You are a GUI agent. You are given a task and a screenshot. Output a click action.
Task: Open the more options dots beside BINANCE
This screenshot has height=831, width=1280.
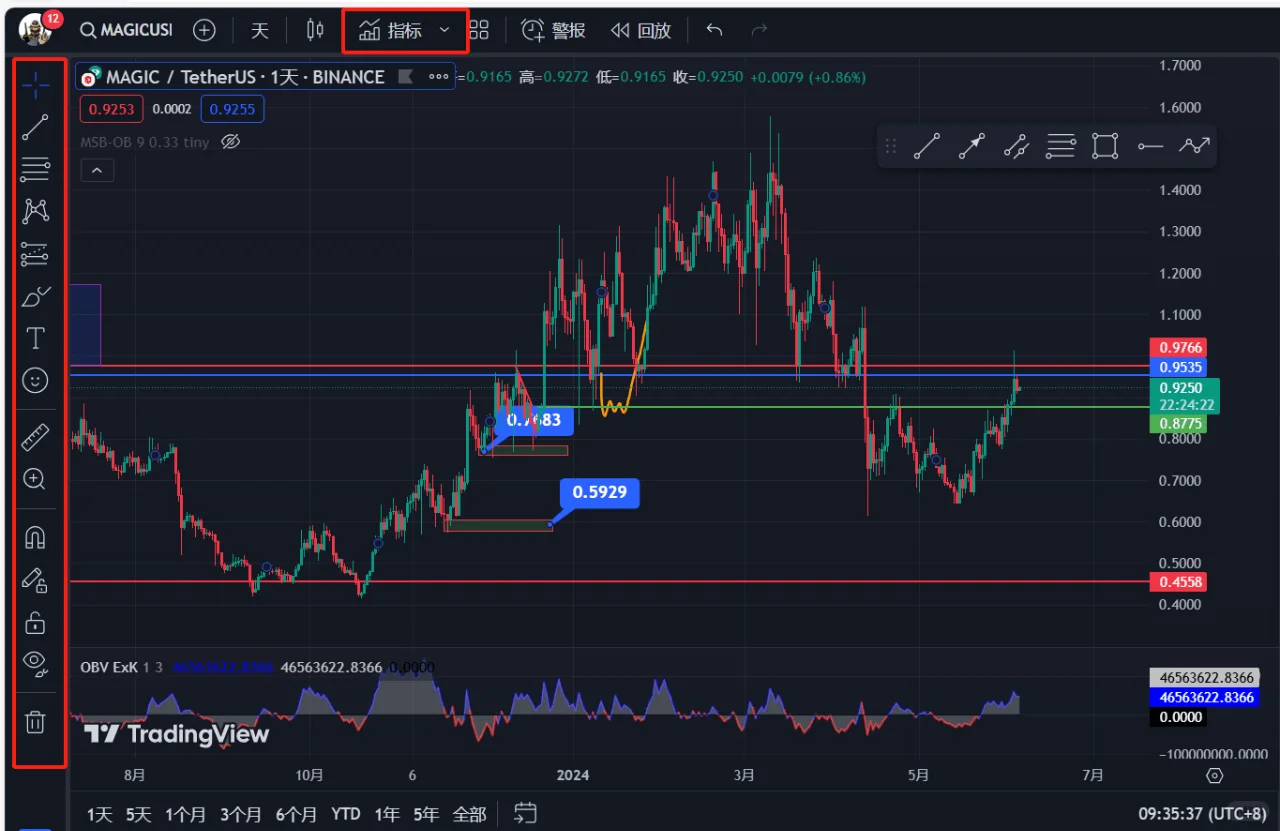[x=438, y=76]
